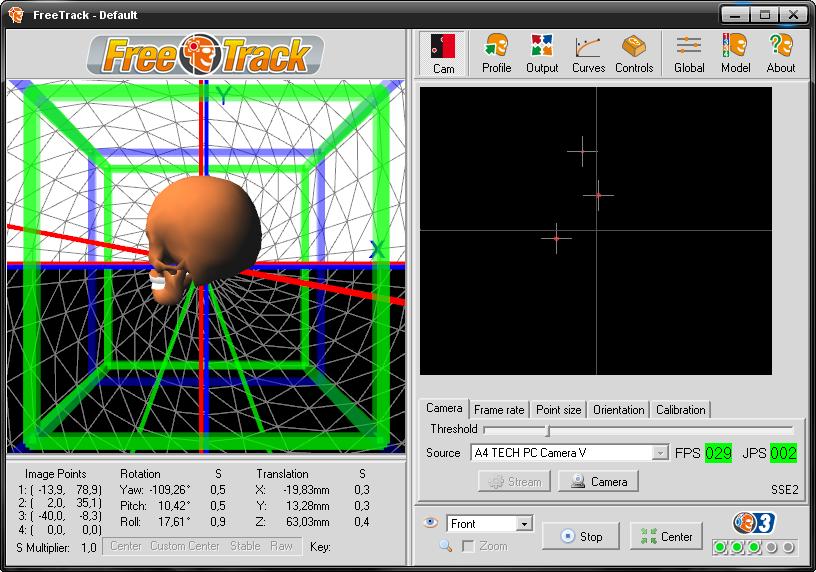The width and height of the screenshot is (816, 572).
Task: Click the fourth gray status LED
Action: coord(771,547)
